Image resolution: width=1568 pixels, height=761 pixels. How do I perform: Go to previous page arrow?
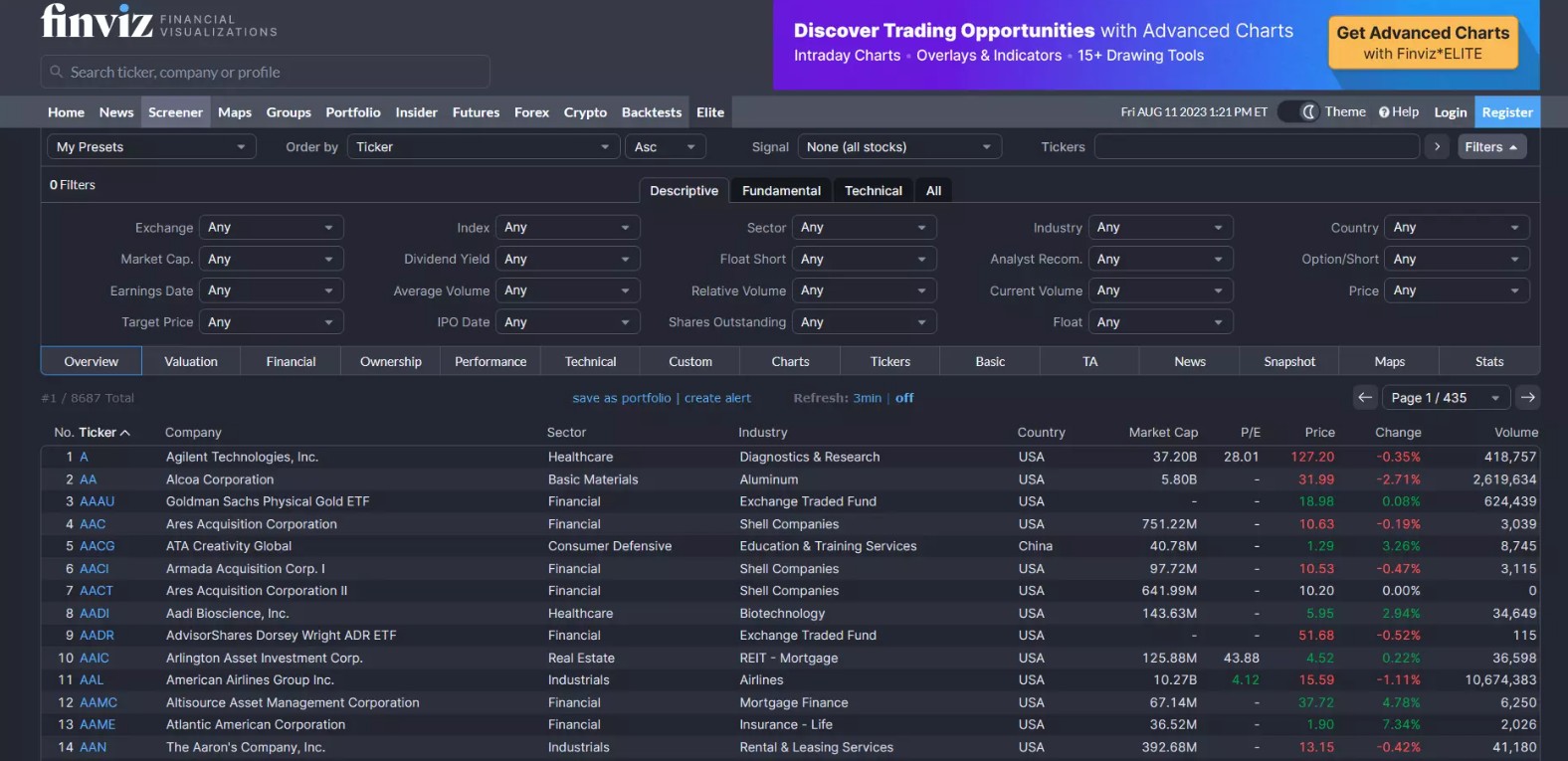[x=1365, y=398]
